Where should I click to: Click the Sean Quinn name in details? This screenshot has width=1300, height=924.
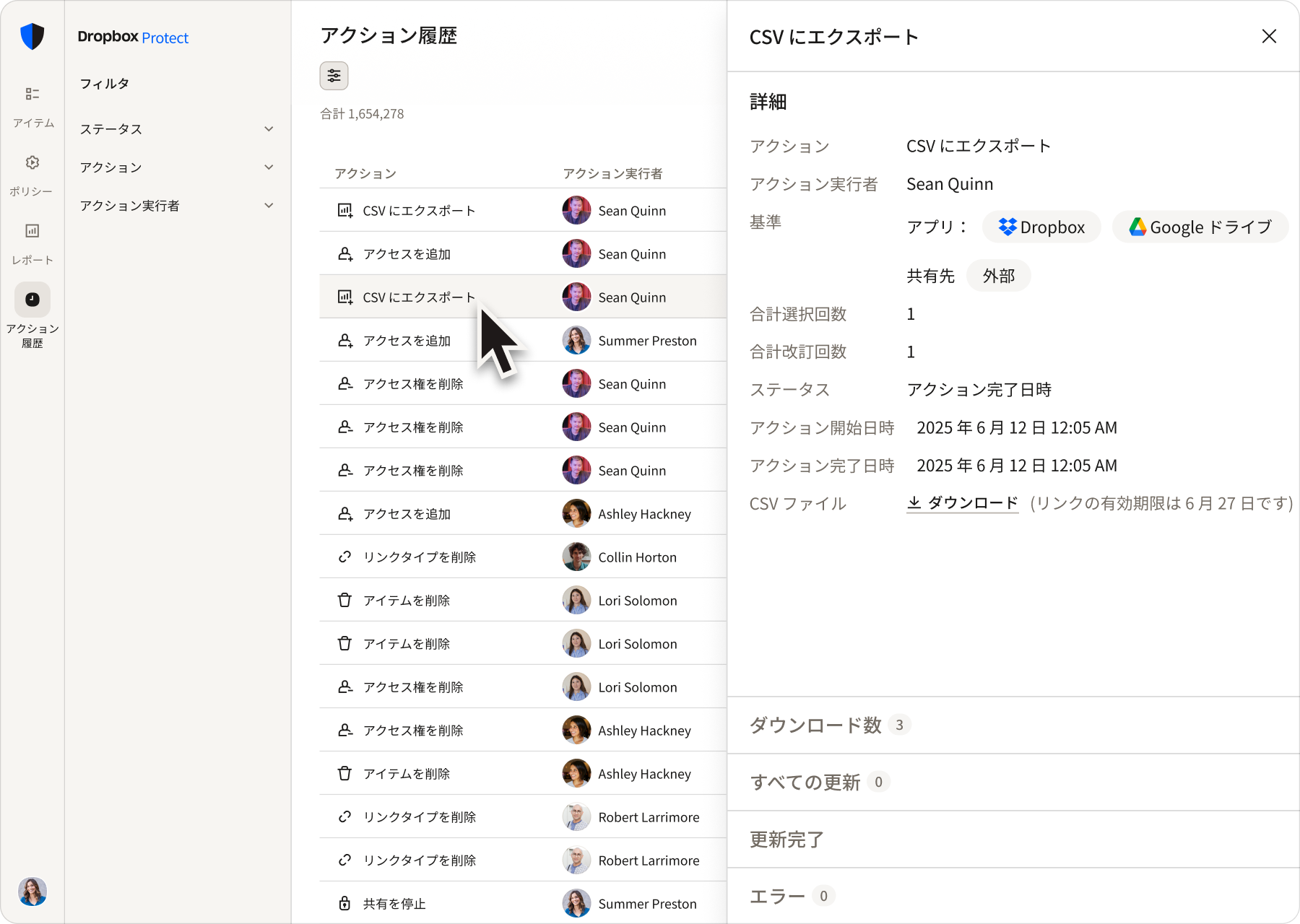pyautogui.click(x=950, y=185)
